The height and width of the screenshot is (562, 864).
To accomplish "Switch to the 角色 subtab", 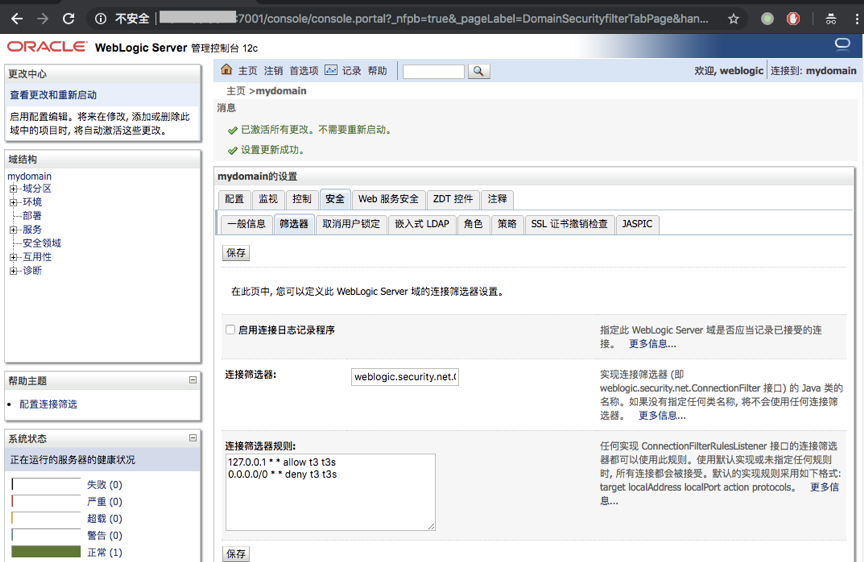I will click(473, 224).
